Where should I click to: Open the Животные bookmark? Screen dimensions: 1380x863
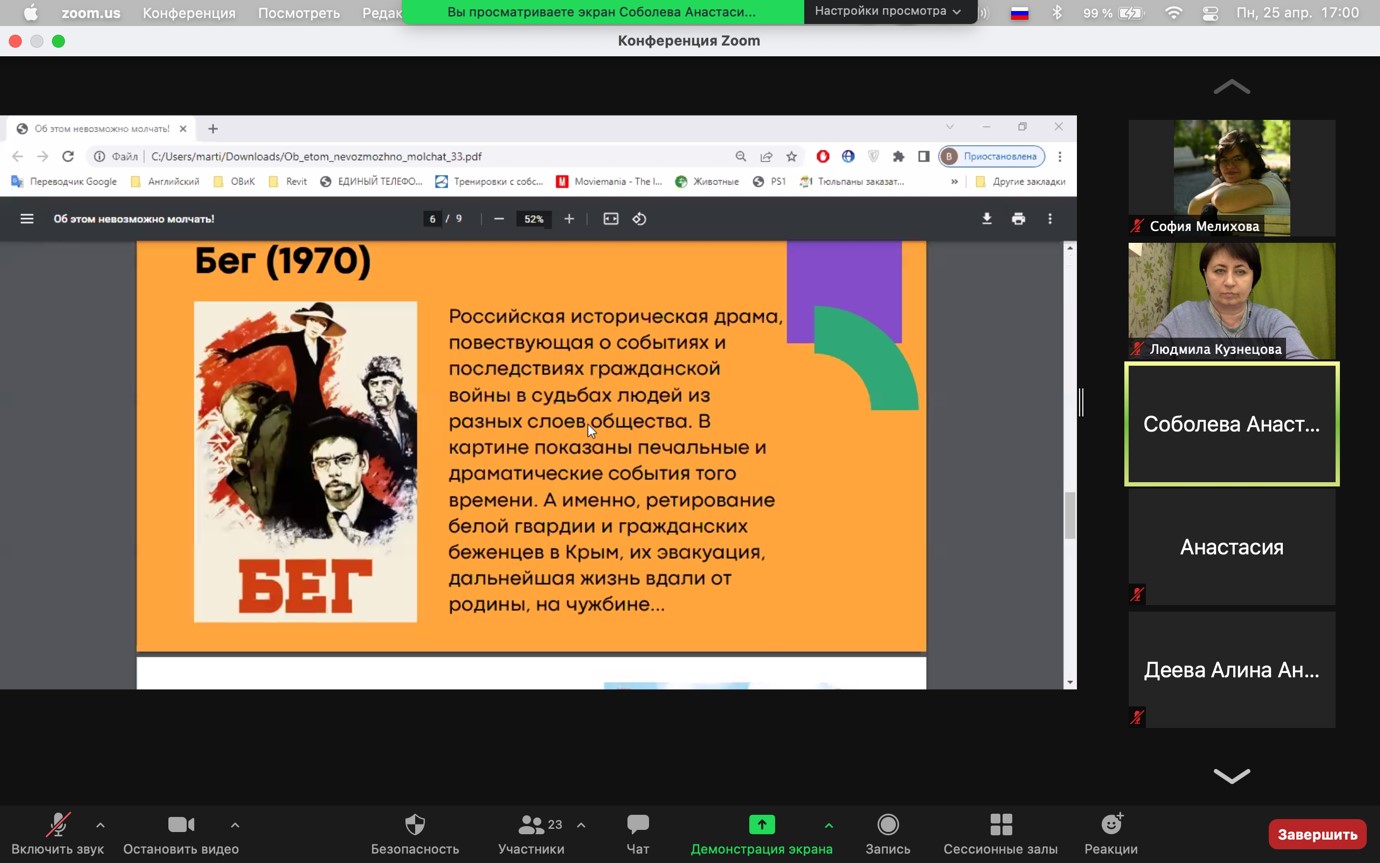(x=707, y=182)
